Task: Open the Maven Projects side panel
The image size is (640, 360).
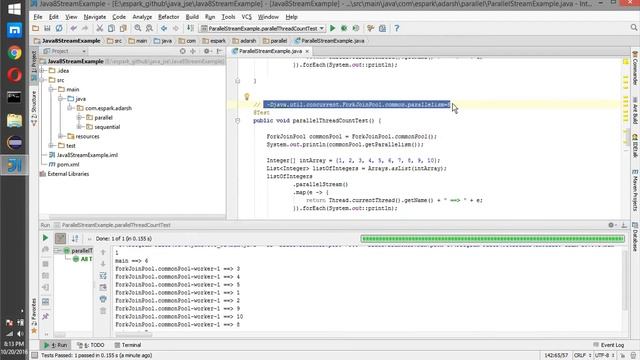Action: point(635,190)
